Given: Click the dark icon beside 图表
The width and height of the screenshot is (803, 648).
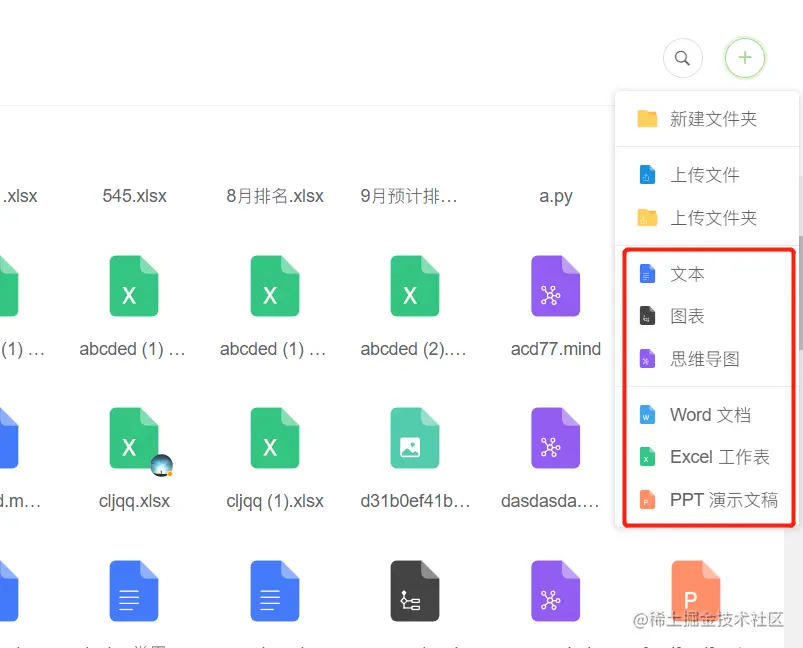Looking at the screenshot, I should click(x=647, y=316).
